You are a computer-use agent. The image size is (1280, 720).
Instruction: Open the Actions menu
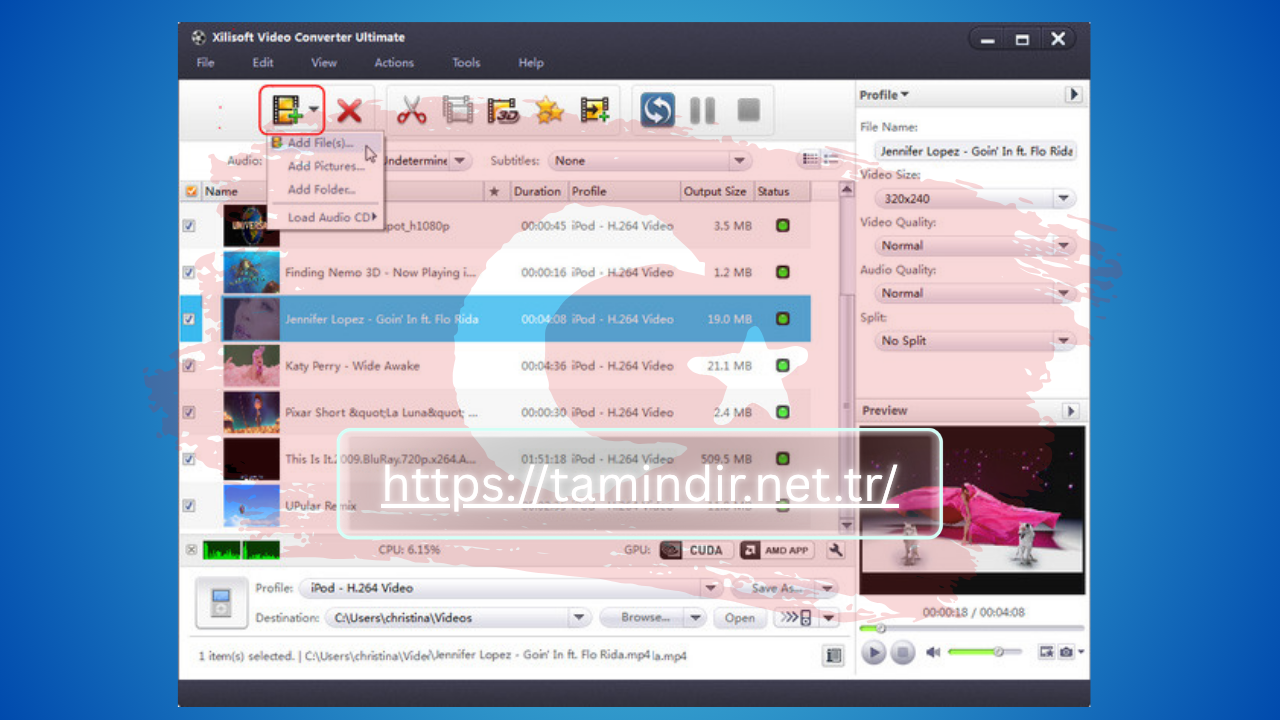point(394,63)
